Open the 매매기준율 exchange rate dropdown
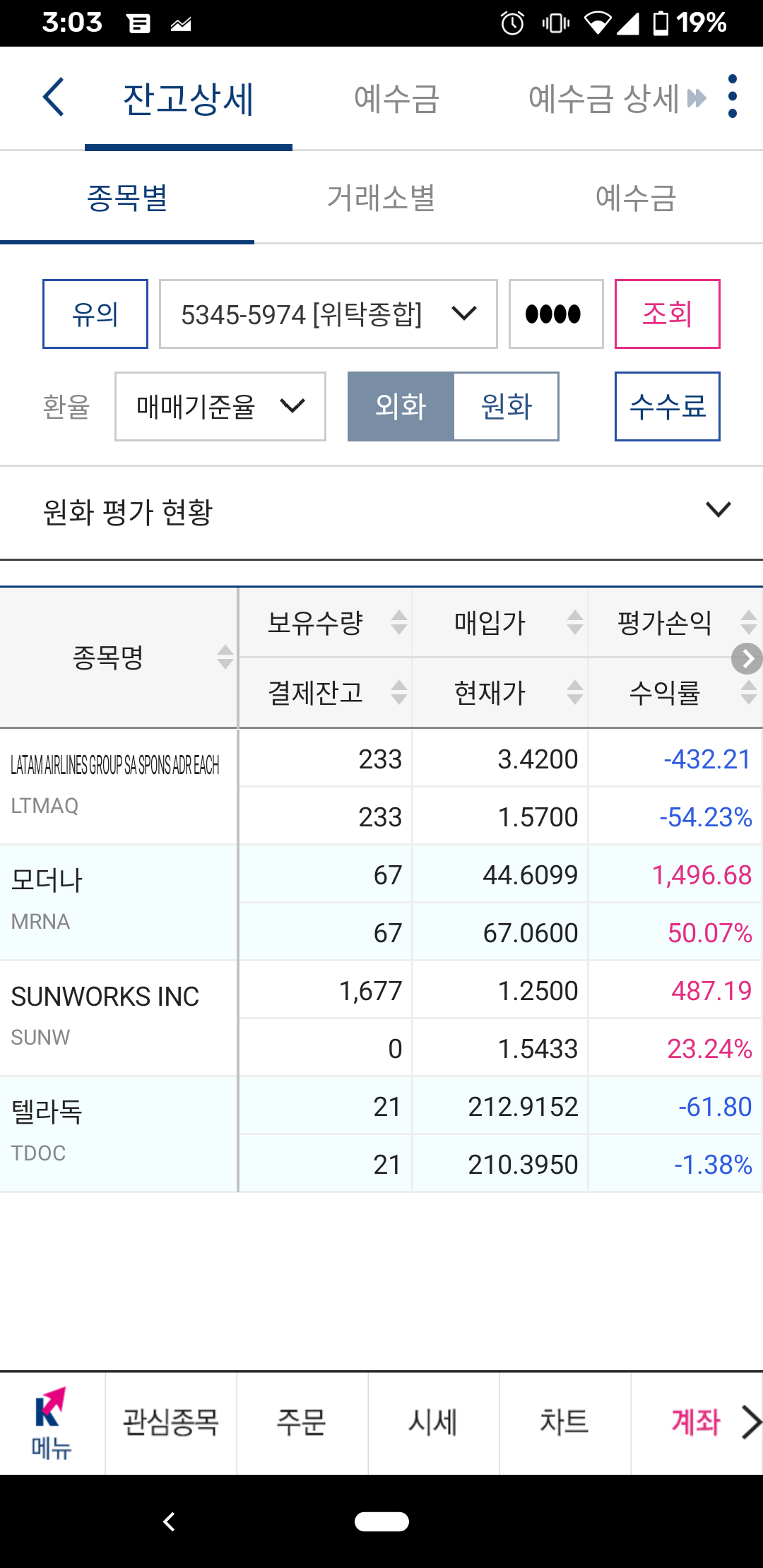This screenshot has width=763, height=1568. tap(220, 406)
